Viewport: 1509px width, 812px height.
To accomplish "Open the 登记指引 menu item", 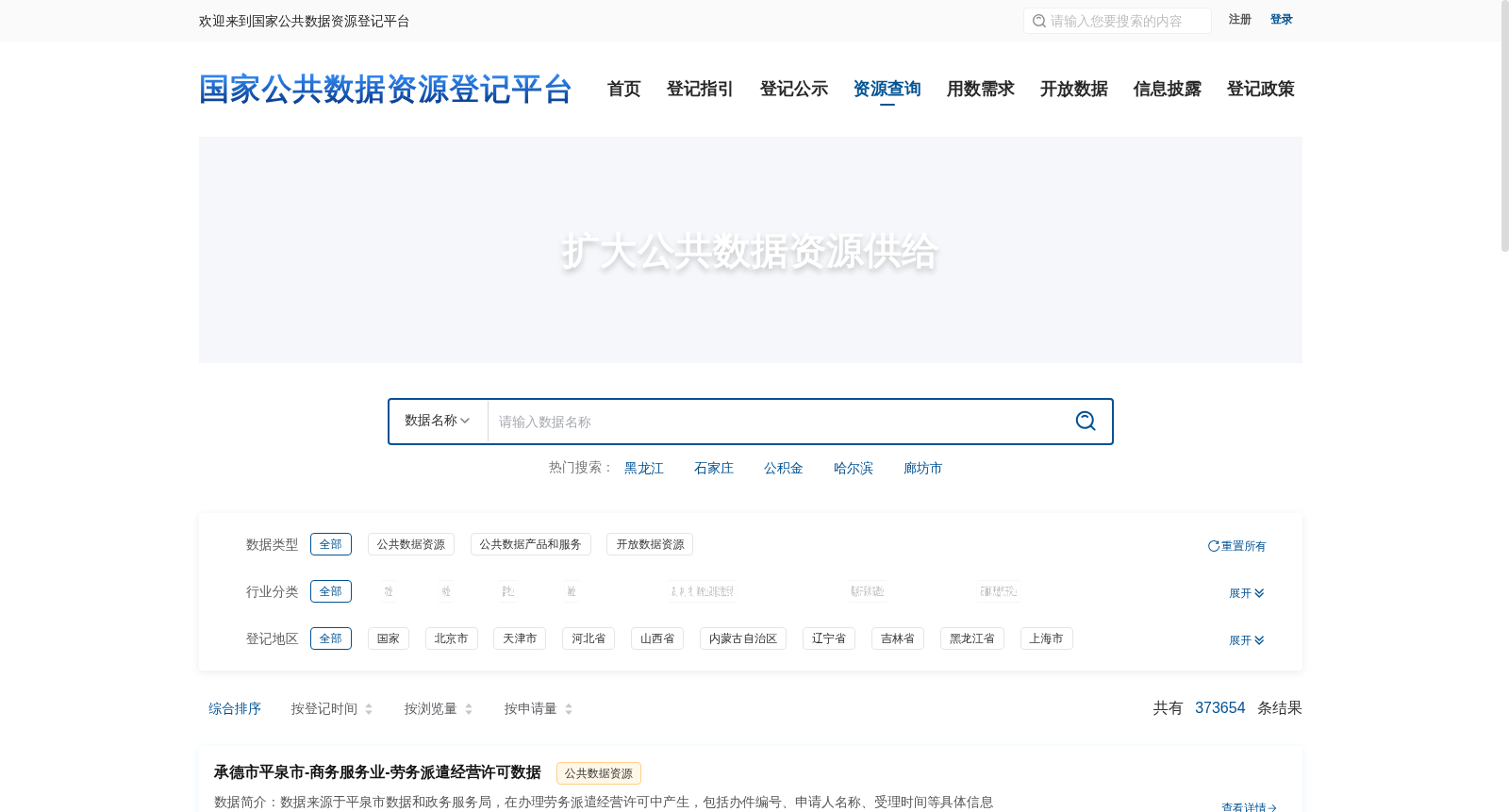I will point(700,89).
